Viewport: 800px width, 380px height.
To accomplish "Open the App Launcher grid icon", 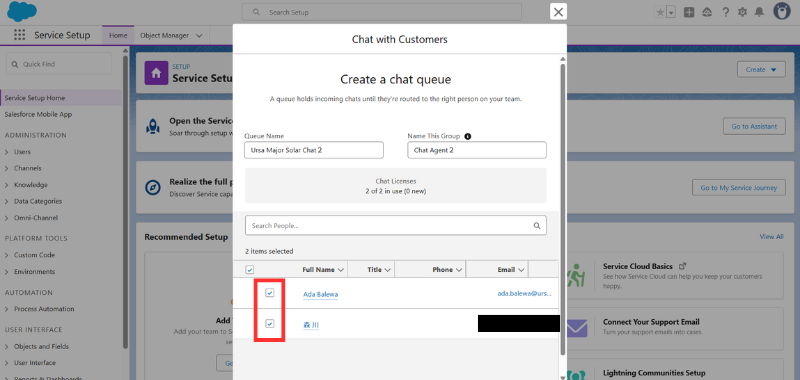I will pyautogui.click(x=19, y=35).
